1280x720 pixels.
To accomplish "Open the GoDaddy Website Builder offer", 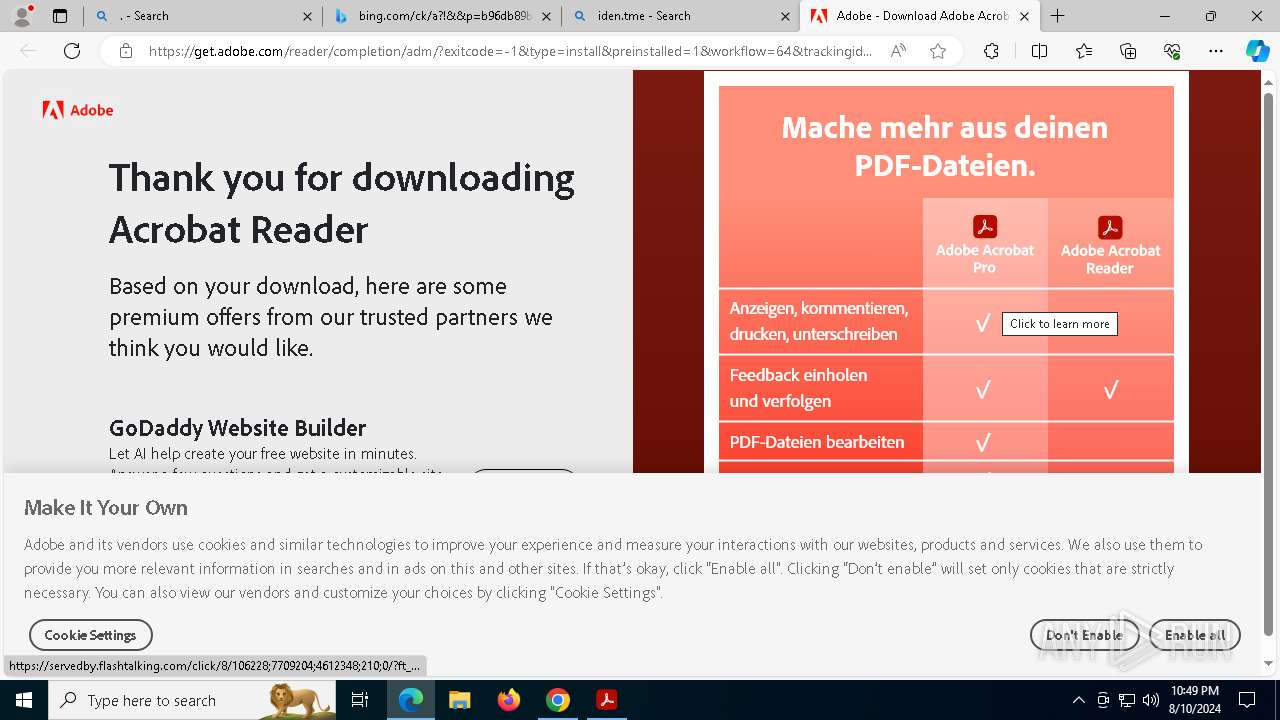I will pyautogui.click(x=237, y=428).
